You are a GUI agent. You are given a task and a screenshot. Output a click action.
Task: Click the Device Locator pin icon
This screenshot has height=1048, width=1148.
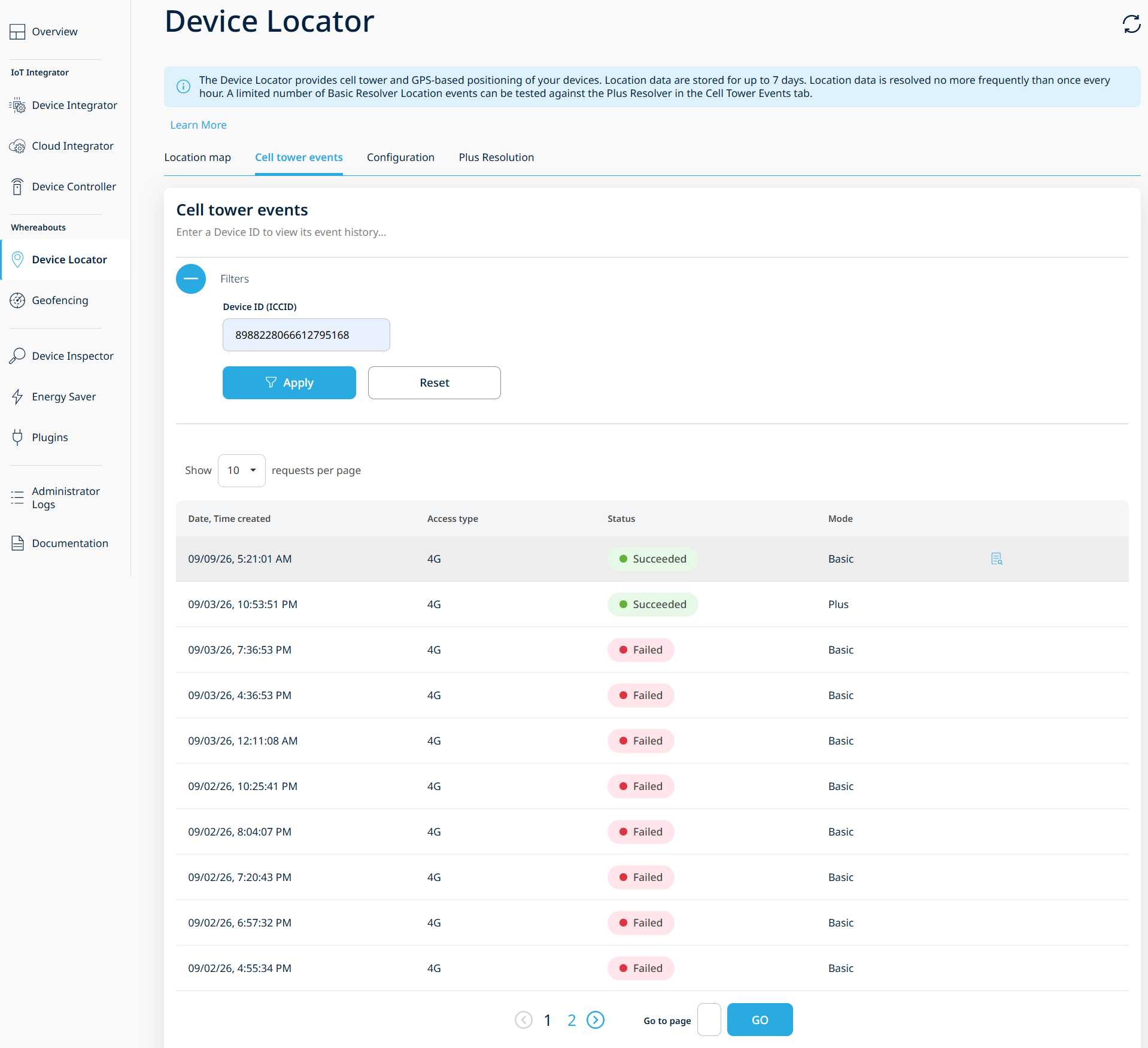pos(17,260)
